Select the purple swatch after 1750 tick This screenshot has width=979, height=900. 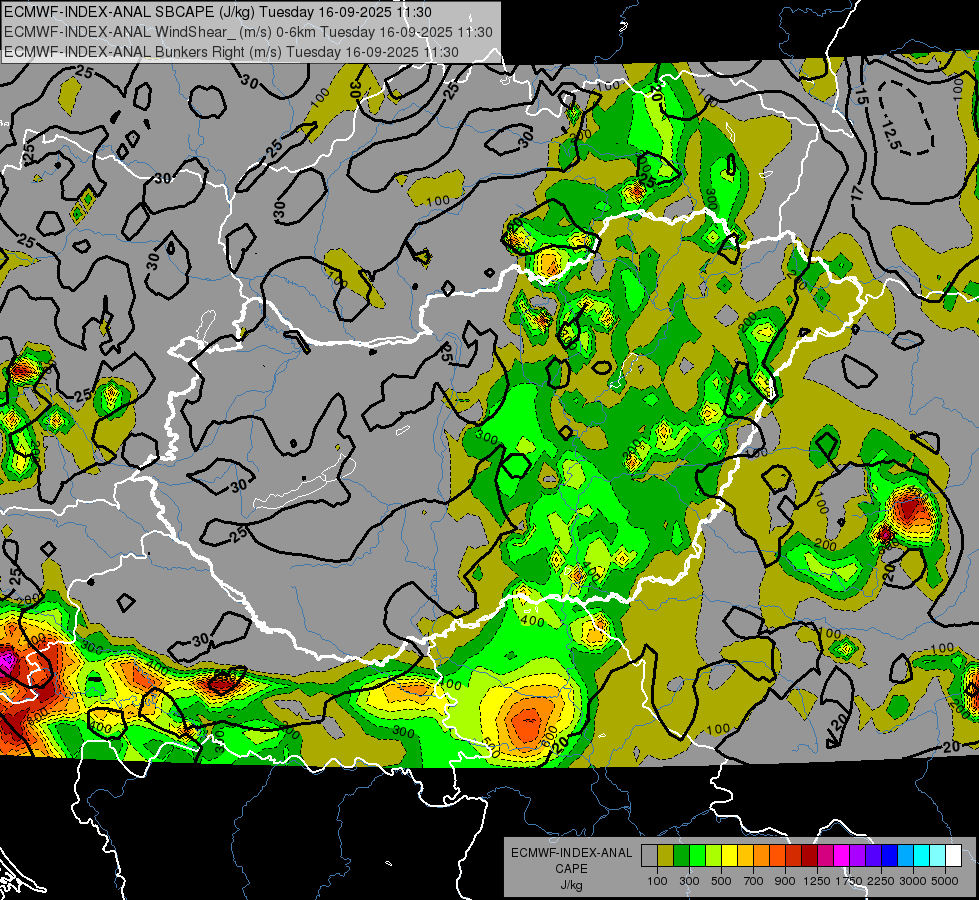pyautogui.click(x=858, y=855)
